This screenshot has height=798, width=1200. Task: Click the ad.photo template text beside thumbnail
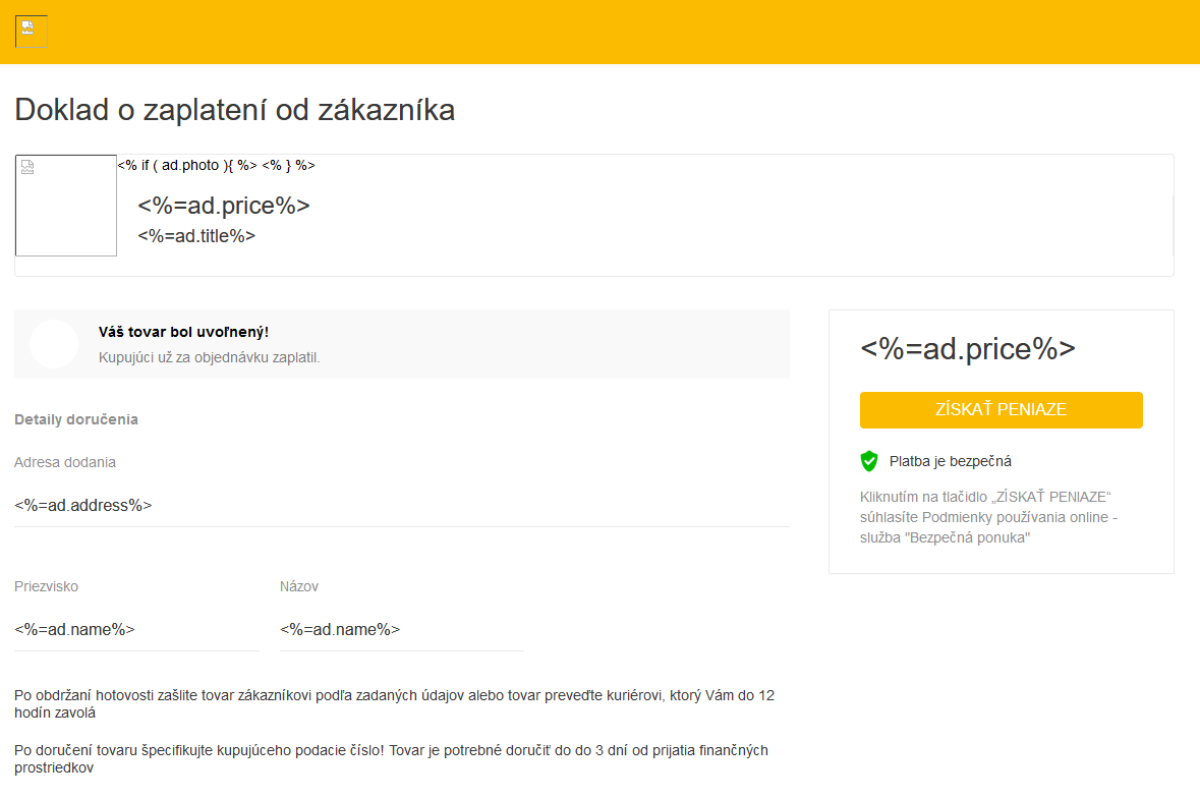(216, 165)
